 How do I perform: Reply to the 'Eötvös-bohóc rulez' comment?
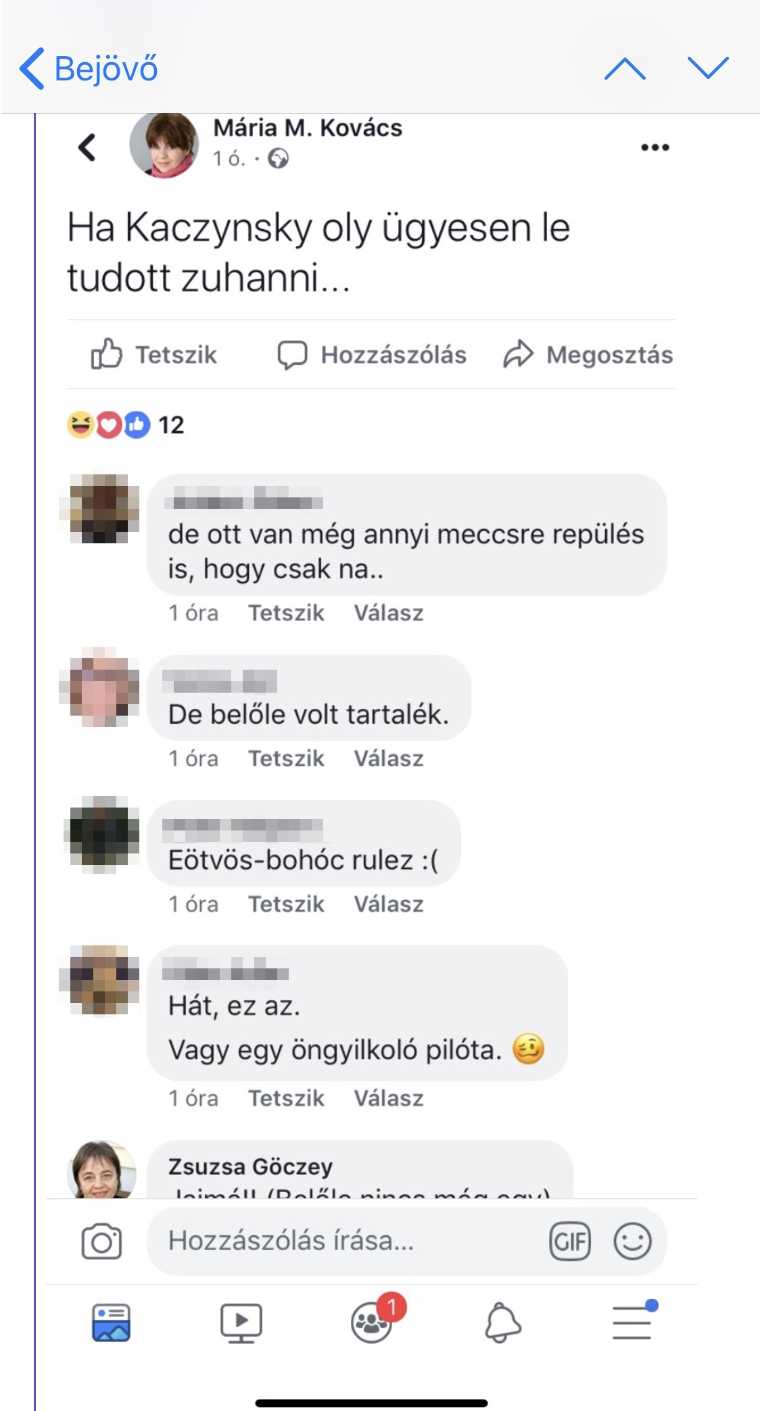click(388, 904)
